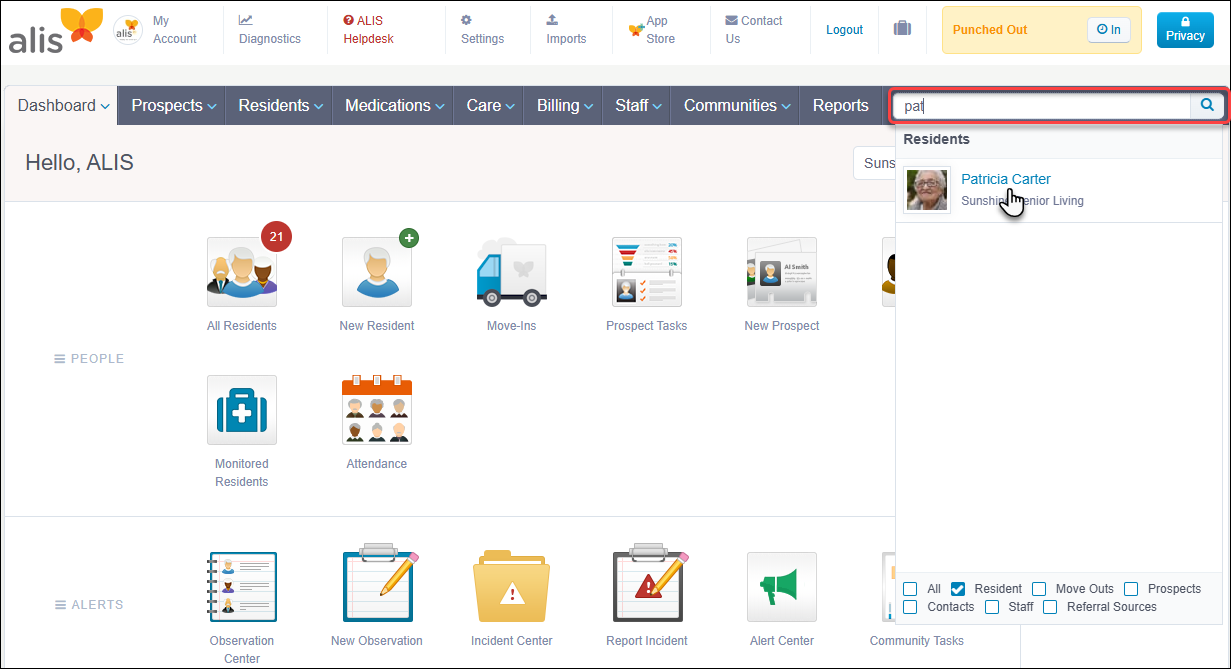1231x669 pixels.
Task: Switch to the Reports tab
Action: [x=840, y=105]
